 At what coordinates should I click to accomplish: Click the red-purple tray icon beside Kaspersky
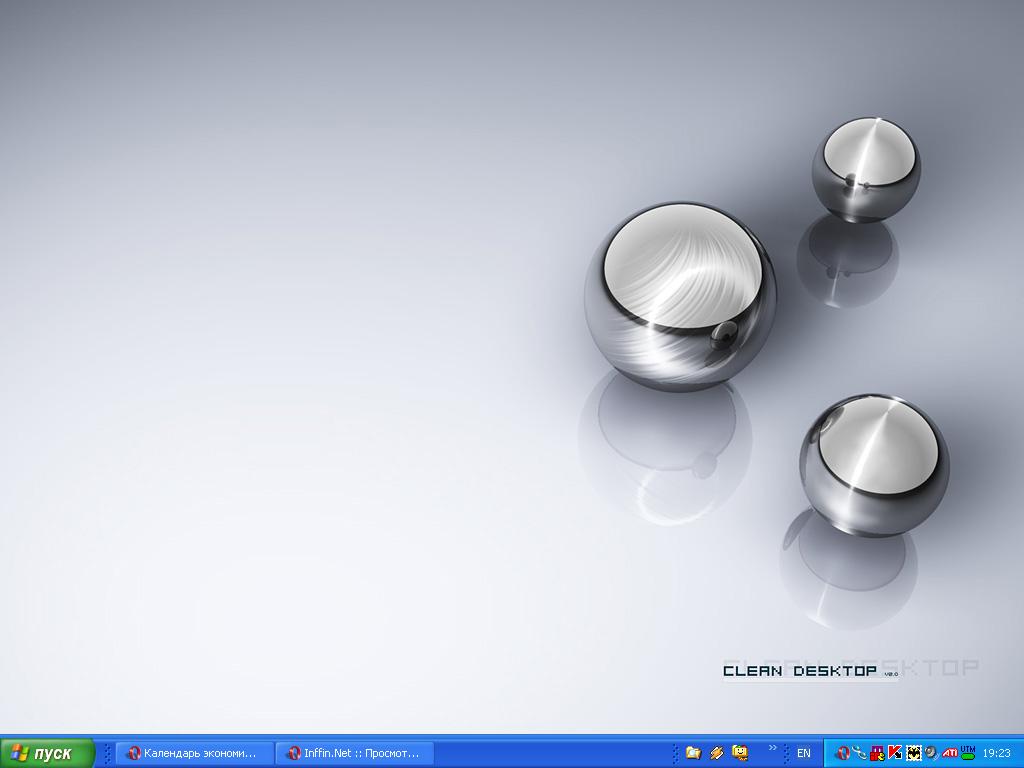click(x=877, y=753)
